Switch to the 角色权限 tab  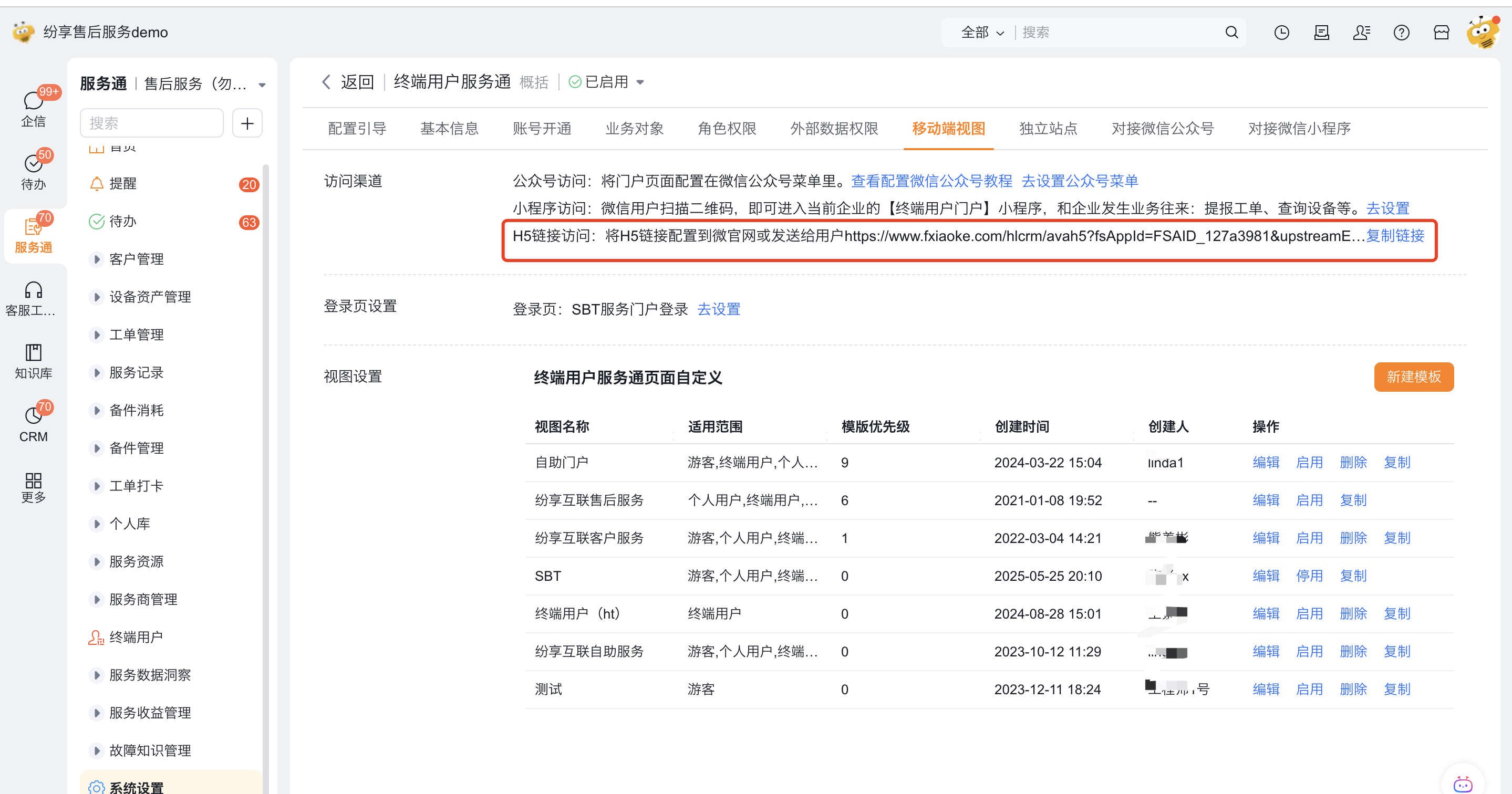coord(727,129)
